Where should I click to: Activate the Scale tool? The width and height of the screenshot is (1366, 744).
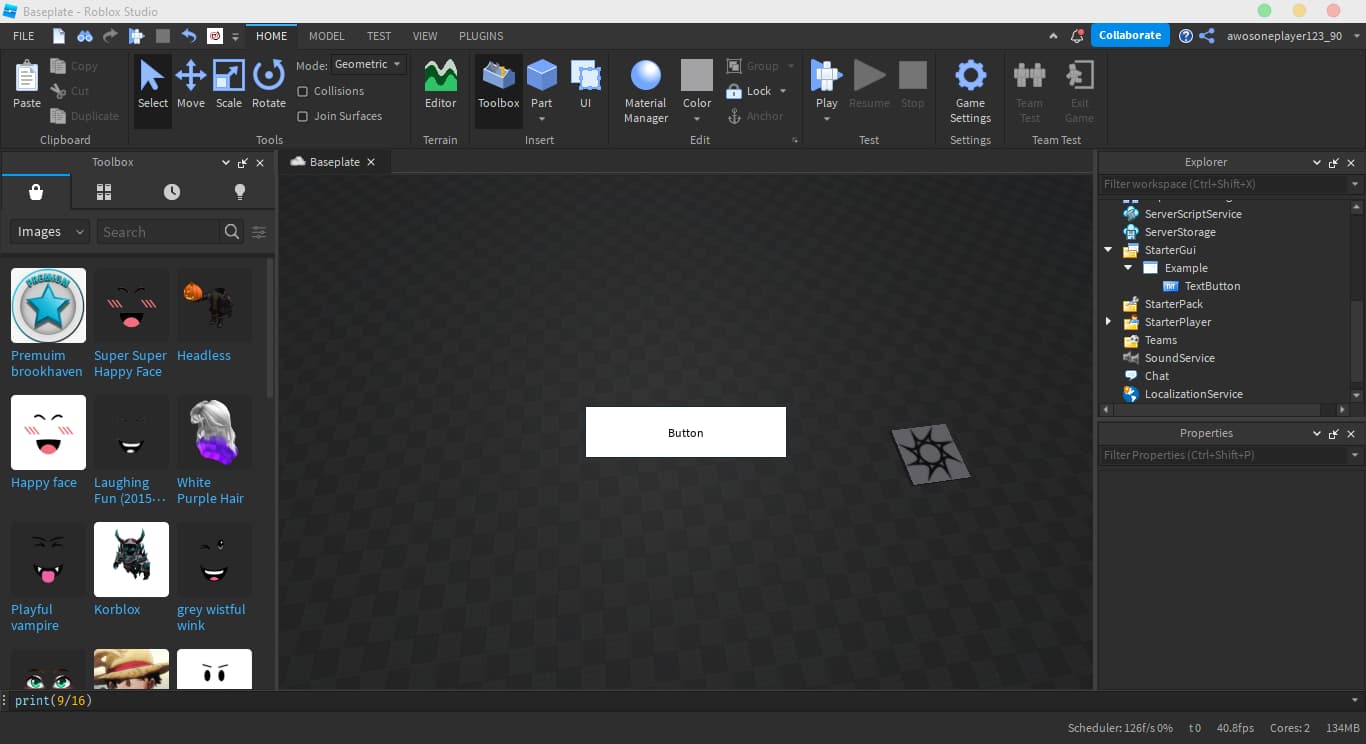point(229,85)
